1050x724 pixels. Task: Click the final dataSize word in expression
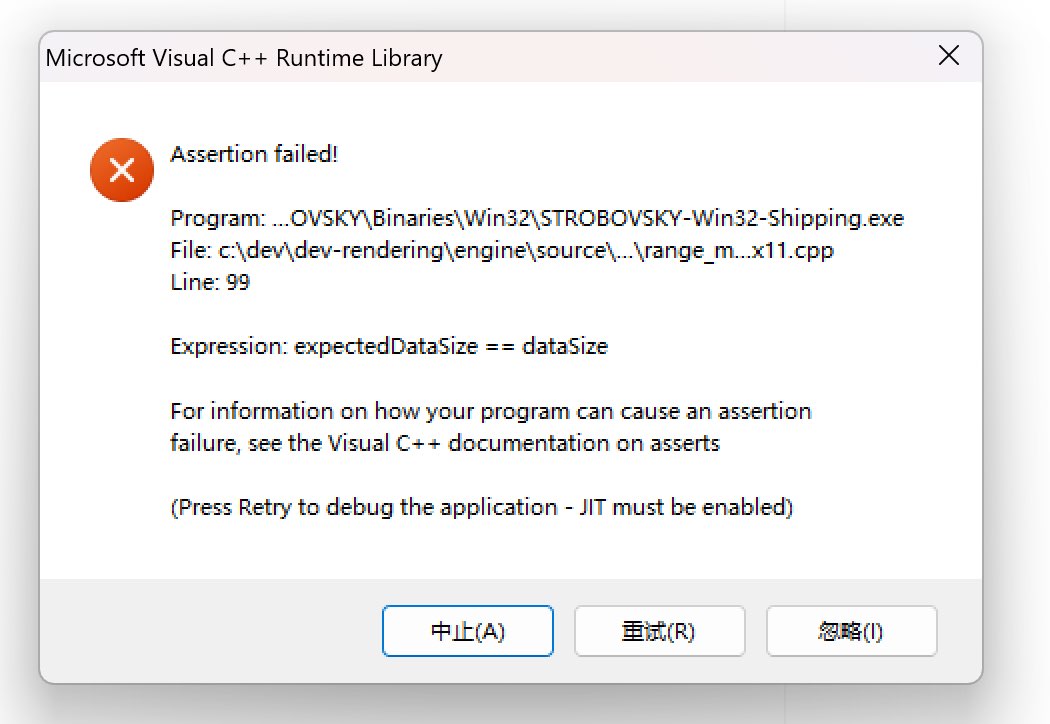coord(565,346)
